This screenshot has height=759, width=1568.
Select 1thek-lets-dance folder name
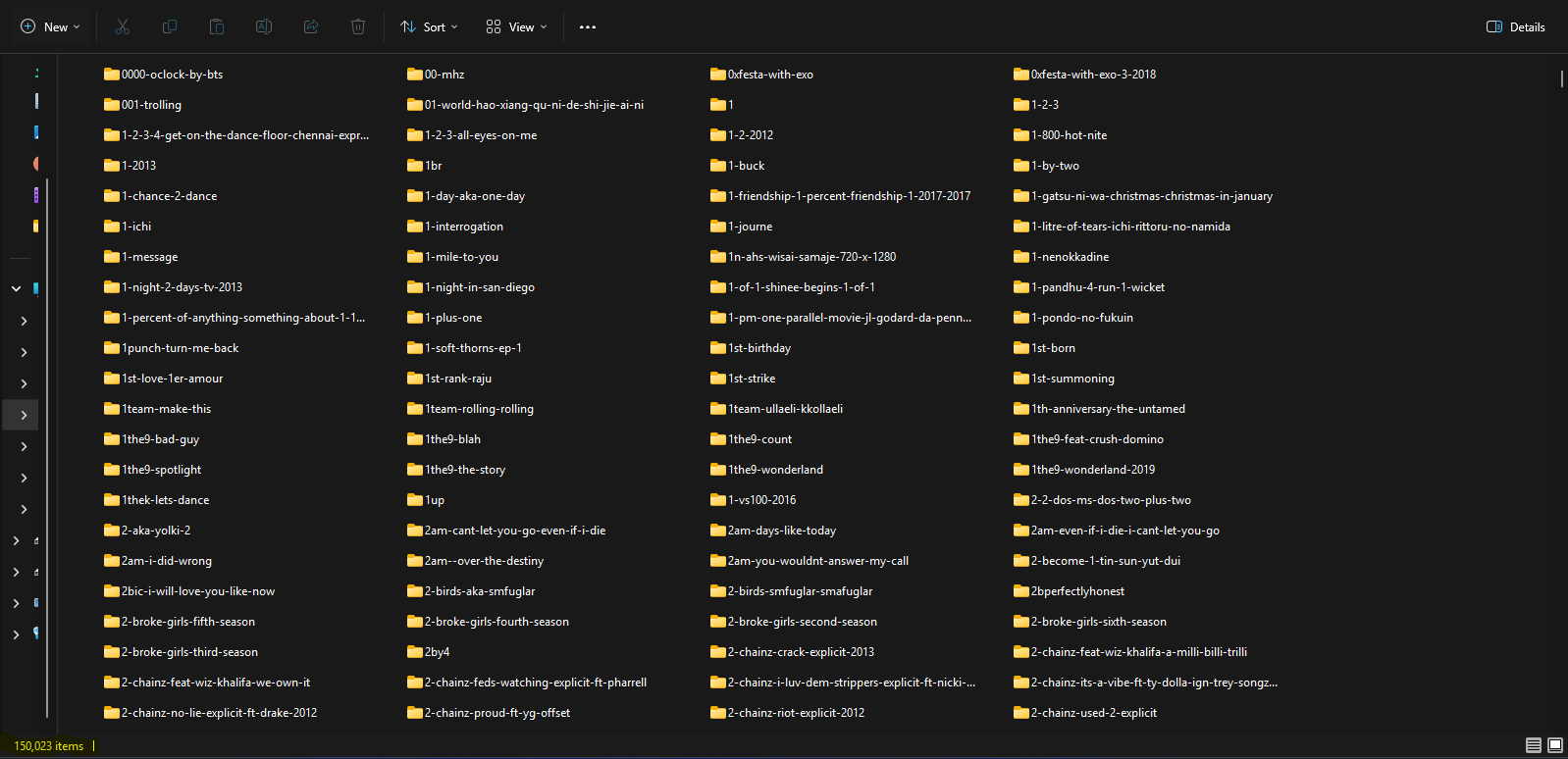[166, 500]
